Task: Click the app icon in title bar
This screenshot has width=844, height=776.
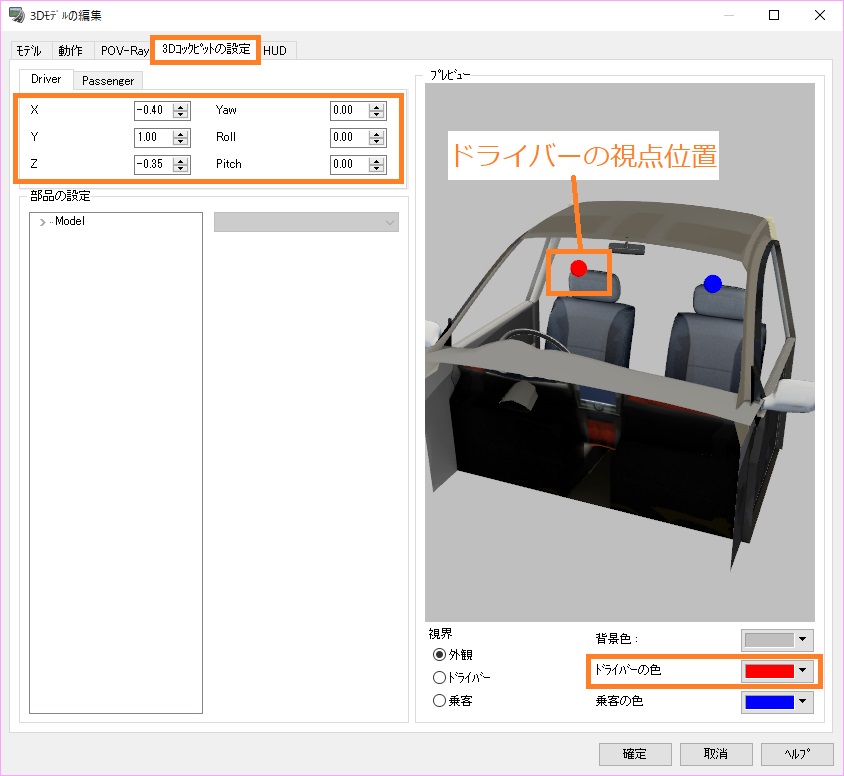Action: [17, 15]
